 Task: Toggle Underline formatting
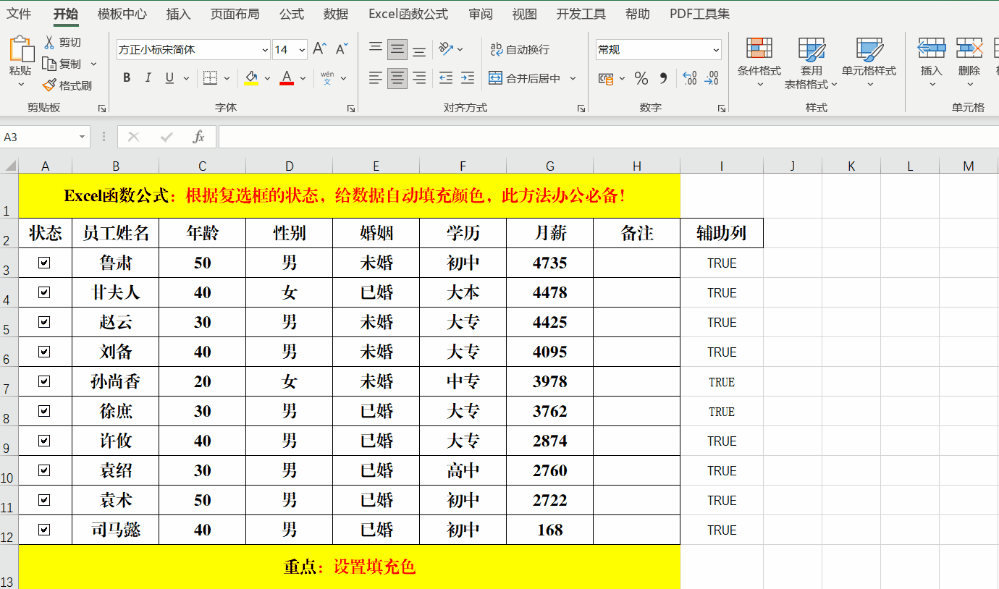(x=169, y=78)
